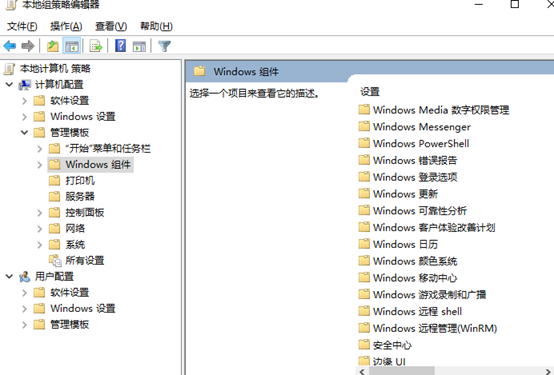Click the Export list toolbar icon
Image resolution: width=554 pixels, height=375 pixels.
(95, 46)
